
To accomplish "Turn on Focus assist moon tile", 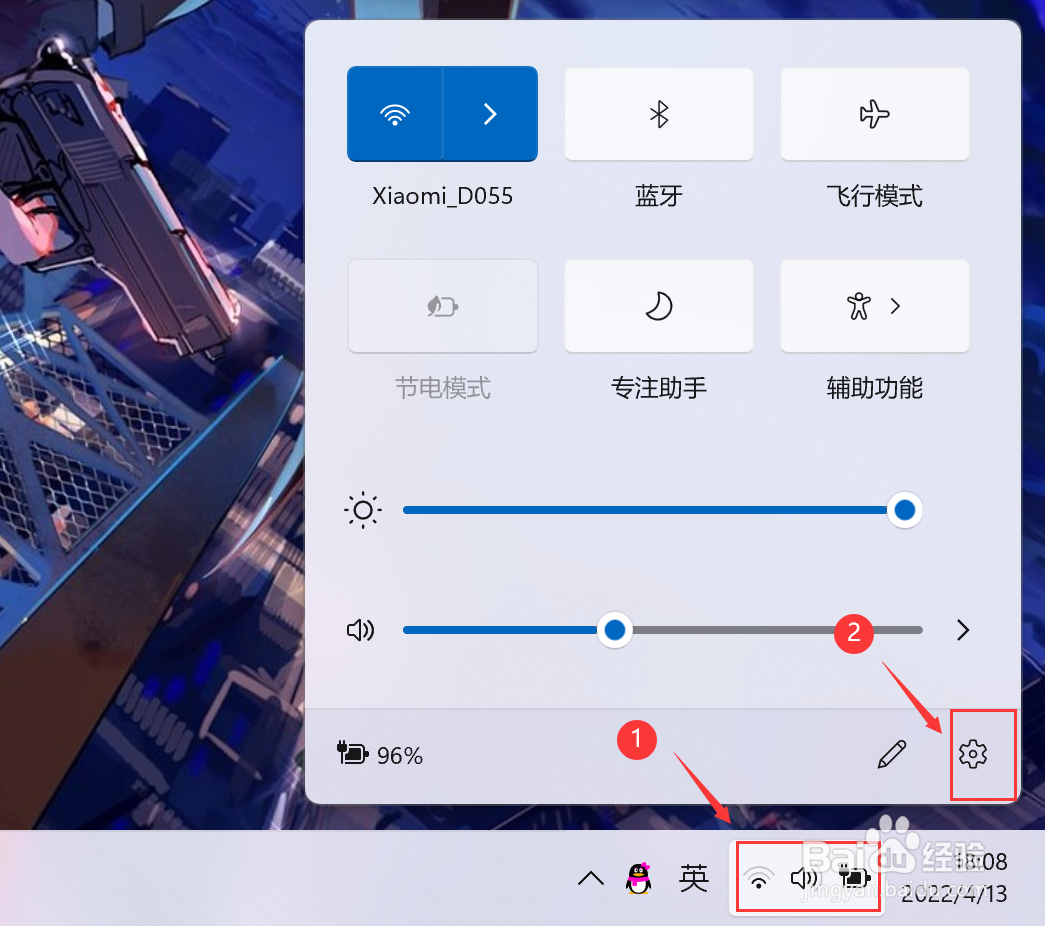I will pos(658,306).
